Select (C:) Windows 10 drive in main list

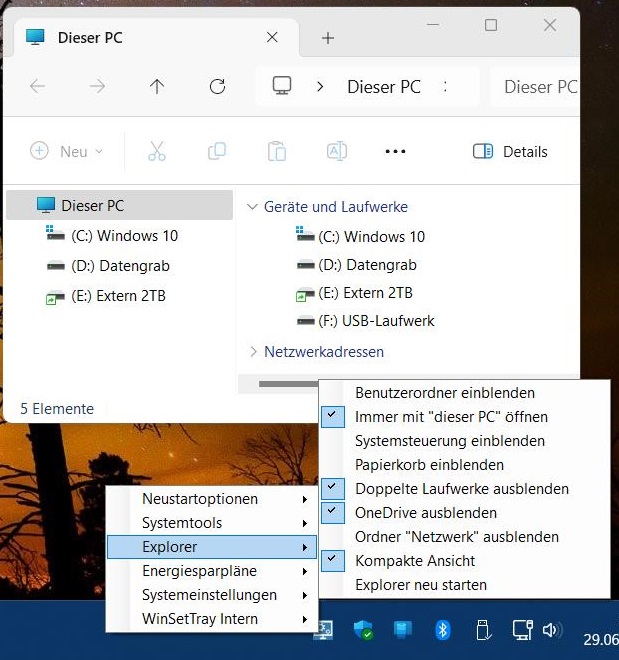click(361, 237)
